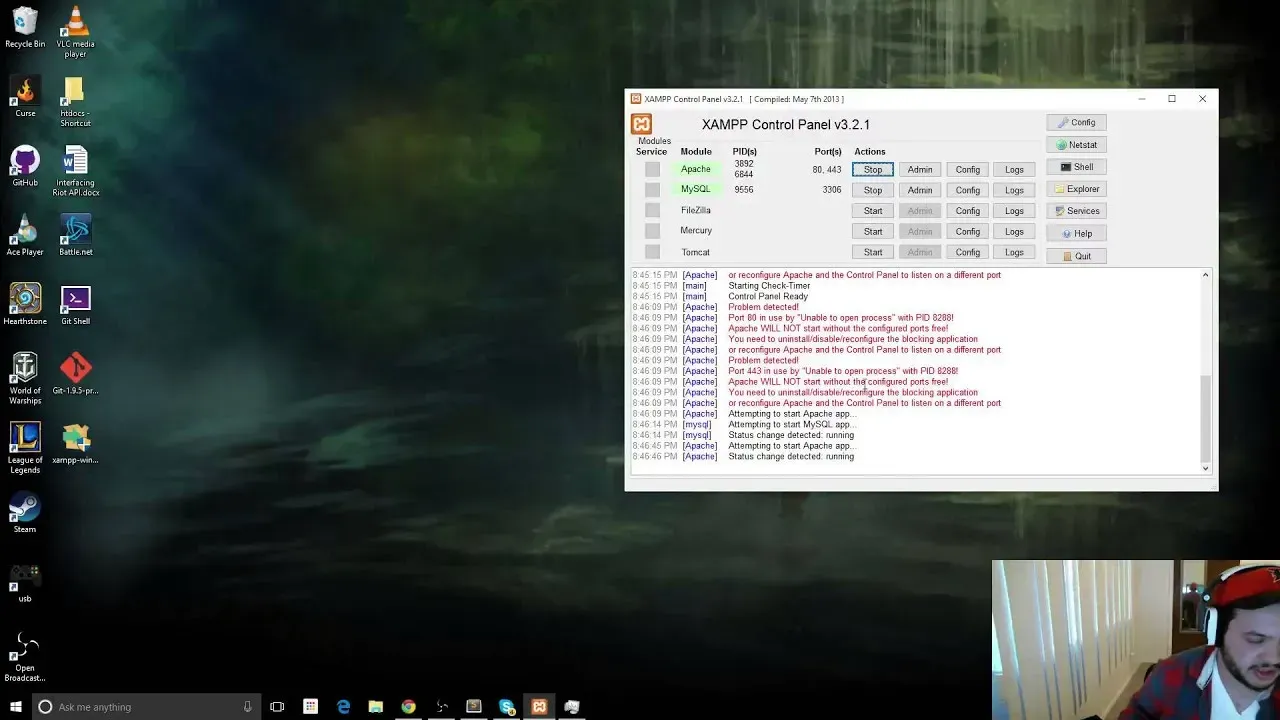
Task: Open Tomcat Config options
Action: (967, 252)
